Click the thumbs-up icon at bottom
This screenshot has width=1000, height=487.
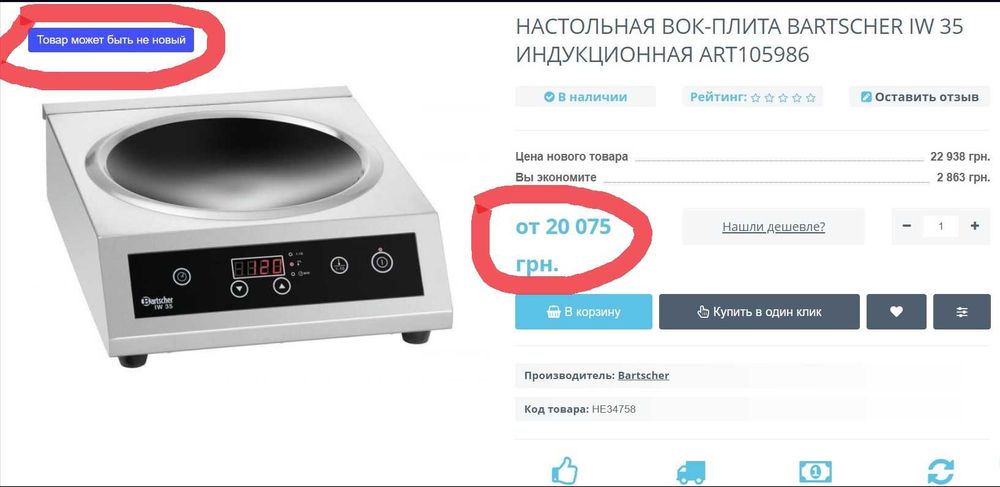coord(564,472)
